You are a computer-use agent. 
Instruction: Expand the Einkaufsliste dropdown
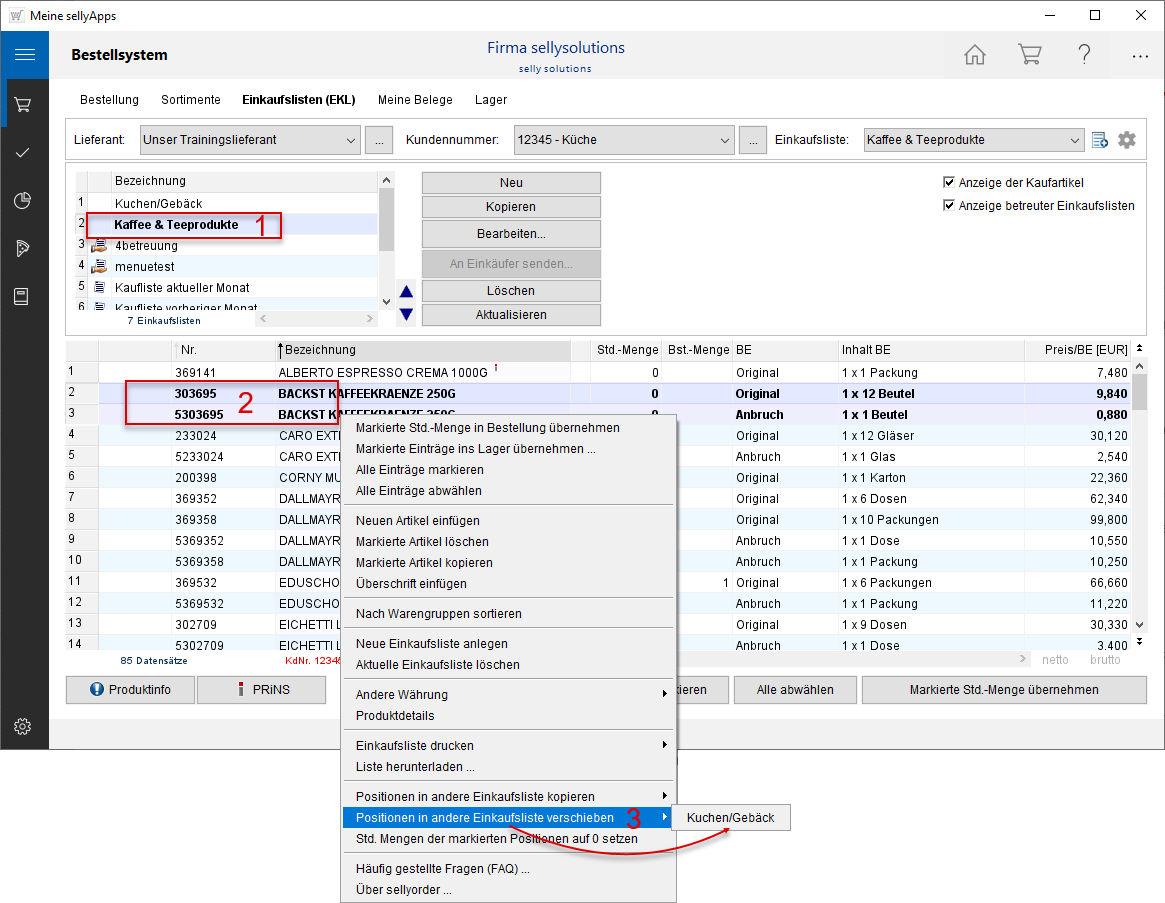coord(1073,140)
